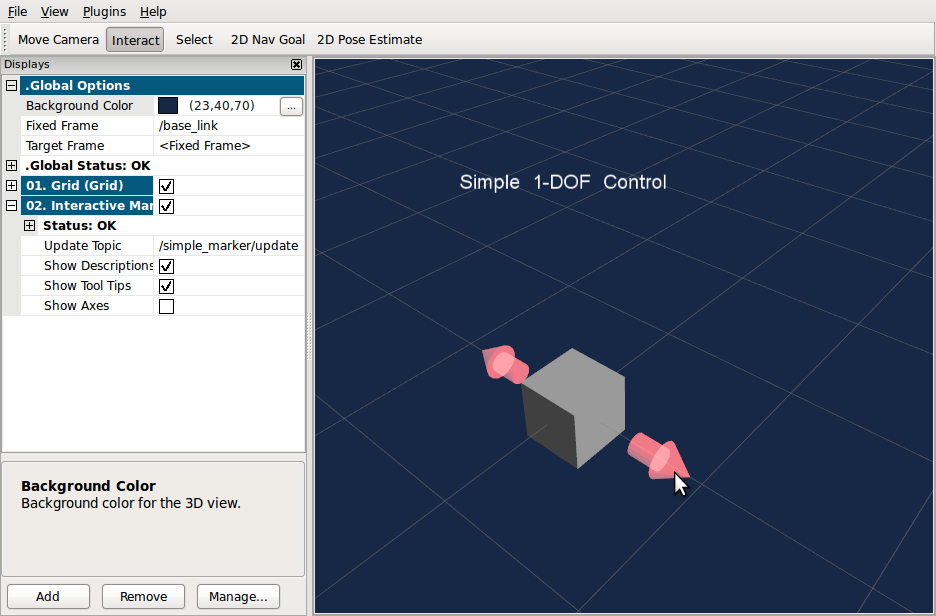This screenshot has width=936, height=616.
Task: Click the Background Color dark blue swatch
Action: [168, 106]
